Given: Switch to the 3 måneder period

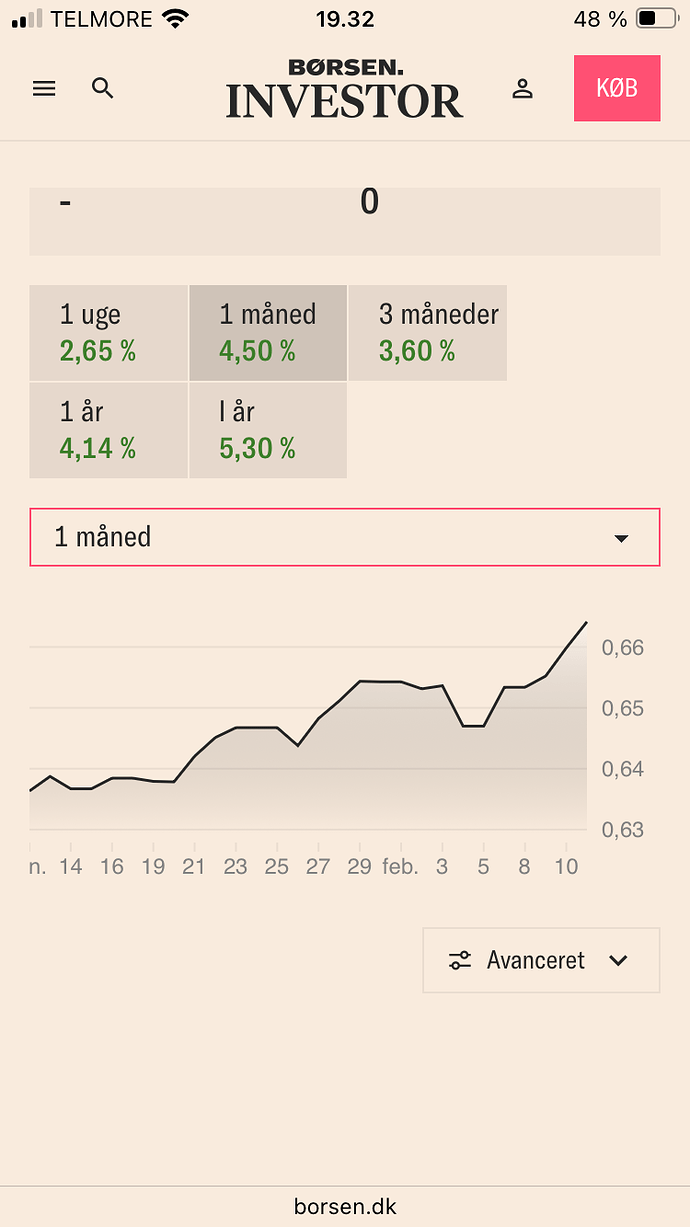Looking at the screenshot, I should [428, 333].
